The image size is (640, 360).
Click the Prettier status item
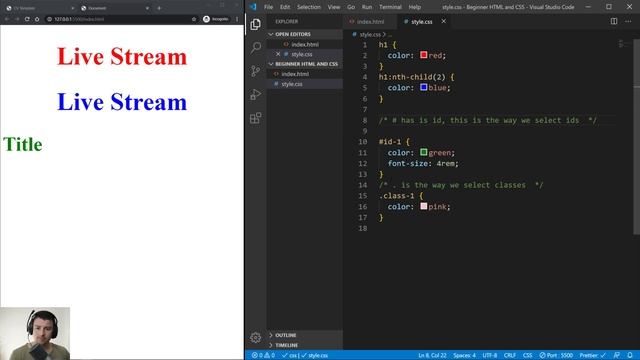tap(593, 355)
